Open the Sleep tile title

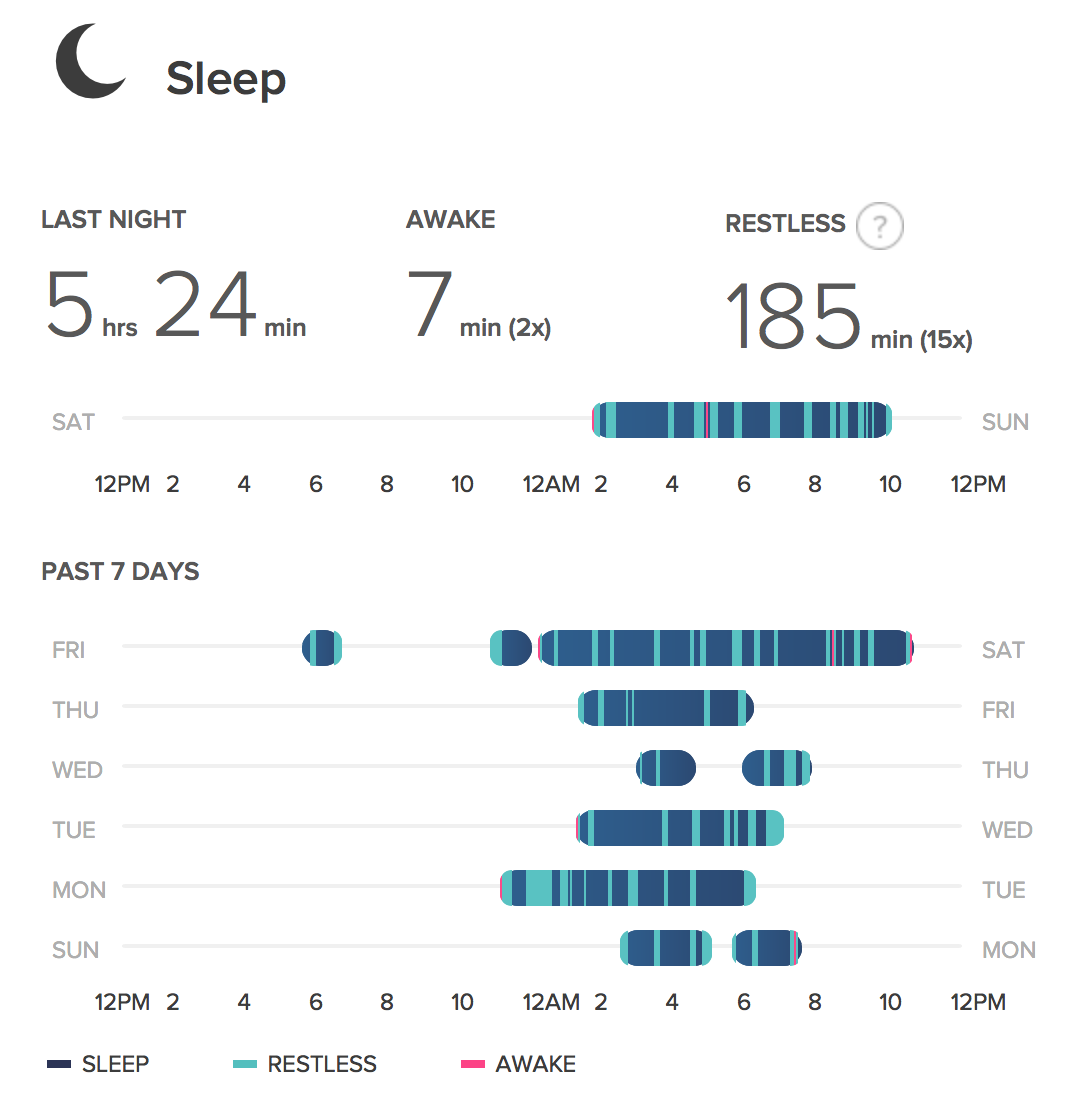click(x=226, y=78)
